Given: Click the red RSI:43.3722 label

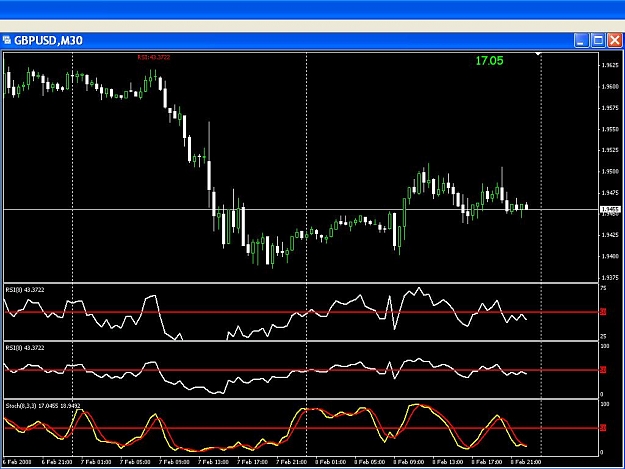Looking at the screenshot, I should [153, 57].
